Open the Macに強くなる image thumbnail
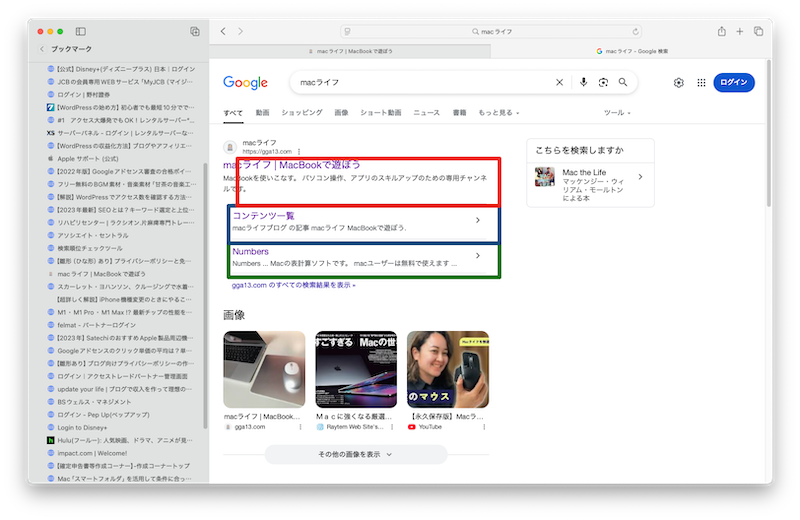 point(356,369)
